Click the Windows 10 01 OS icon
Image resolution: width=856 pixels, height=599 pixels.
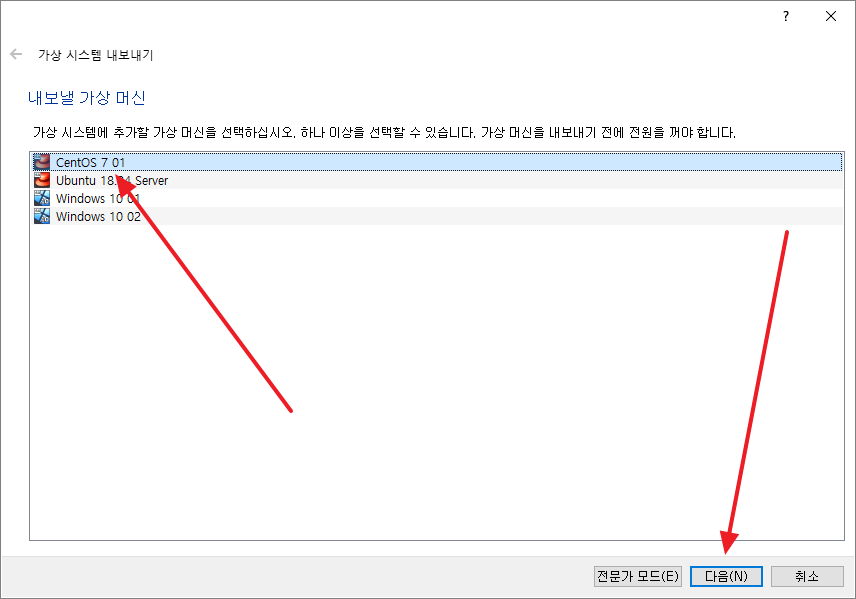pyautogui.click(x=41, y=198)
